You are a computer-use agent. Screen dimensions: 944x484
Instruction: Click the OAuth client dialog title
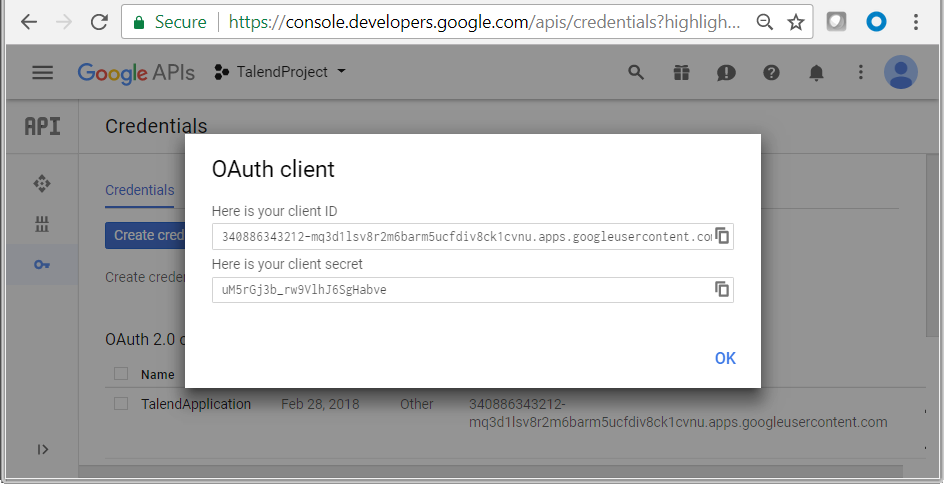coord(273,169)
